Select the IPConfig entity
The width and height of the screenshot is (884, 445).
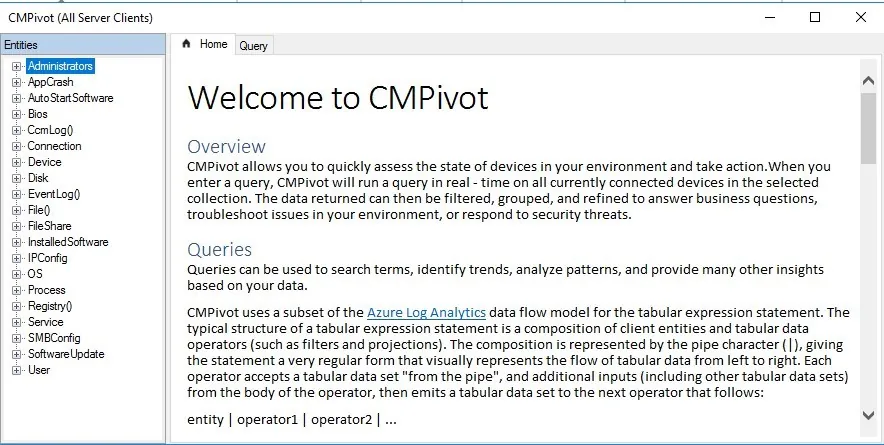[x=48, y=258]
